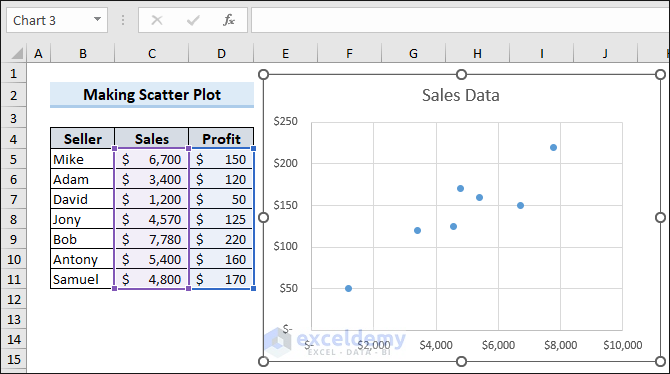670x374 pixels.
Task: Select the cell containing Mike
Action: (82, 159)
